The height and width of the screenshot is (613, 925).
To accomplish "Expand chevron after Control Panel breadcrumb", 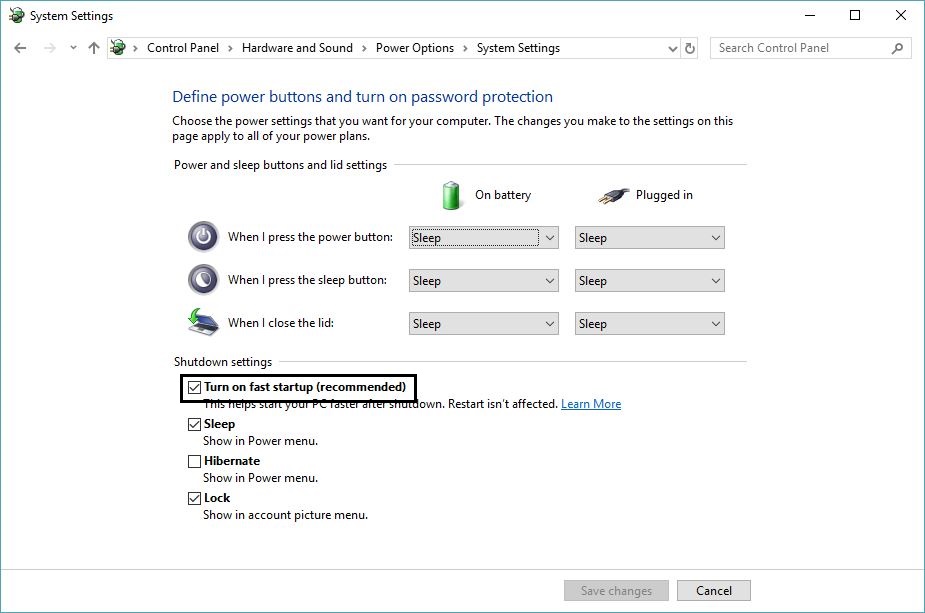I will click(x=231, y=48).
